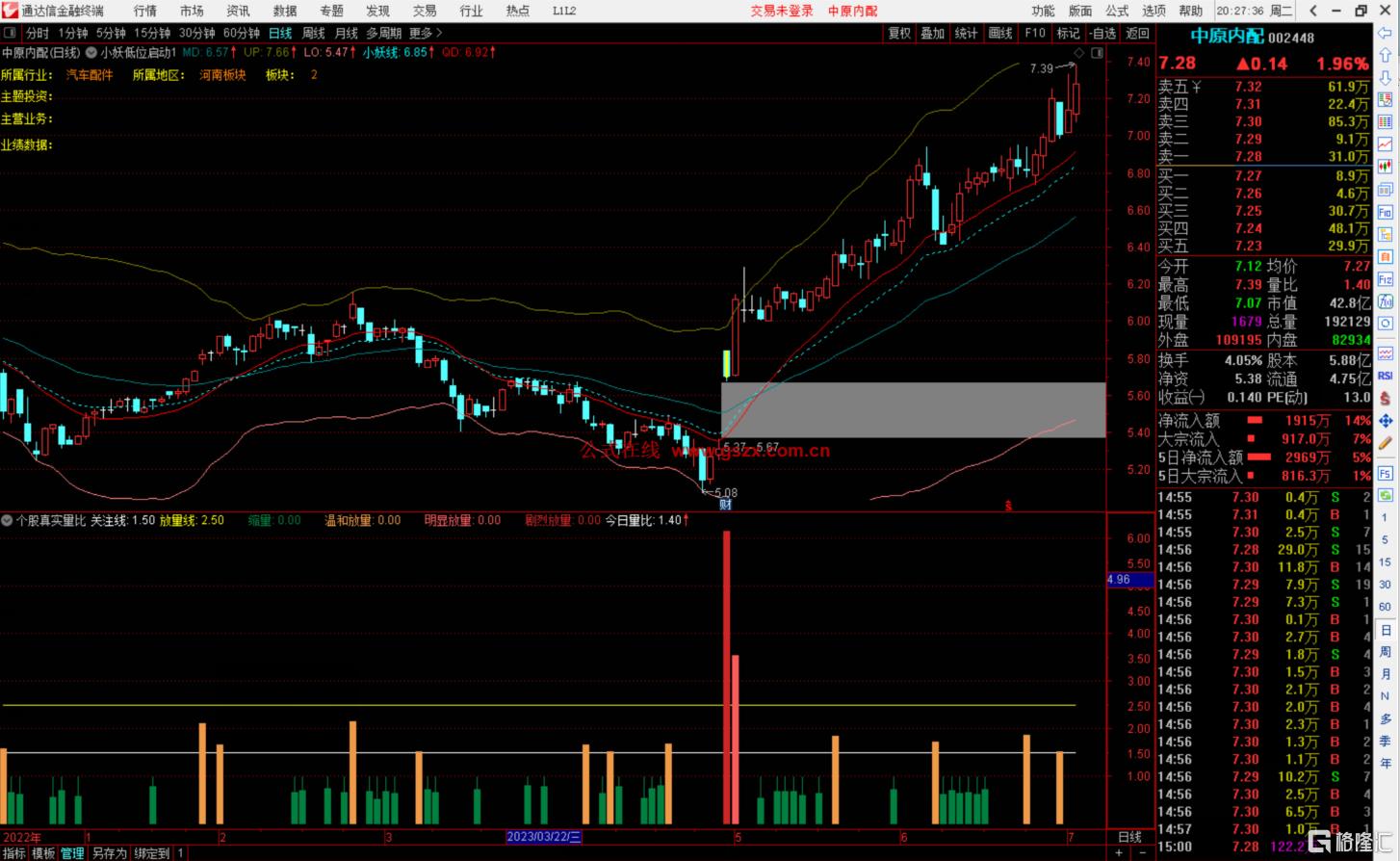Image resolution: width=1400 pixels, height=861 pixels.
Task: Open 多周期 multi-period selector
Action: [x=383, y=33]
